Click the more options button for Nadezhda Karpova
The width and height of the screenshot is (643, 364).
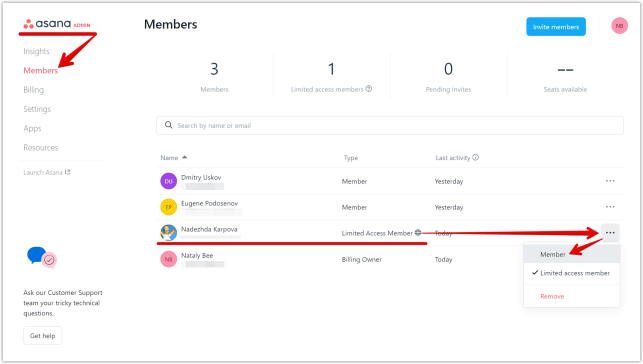click(610, 233)
